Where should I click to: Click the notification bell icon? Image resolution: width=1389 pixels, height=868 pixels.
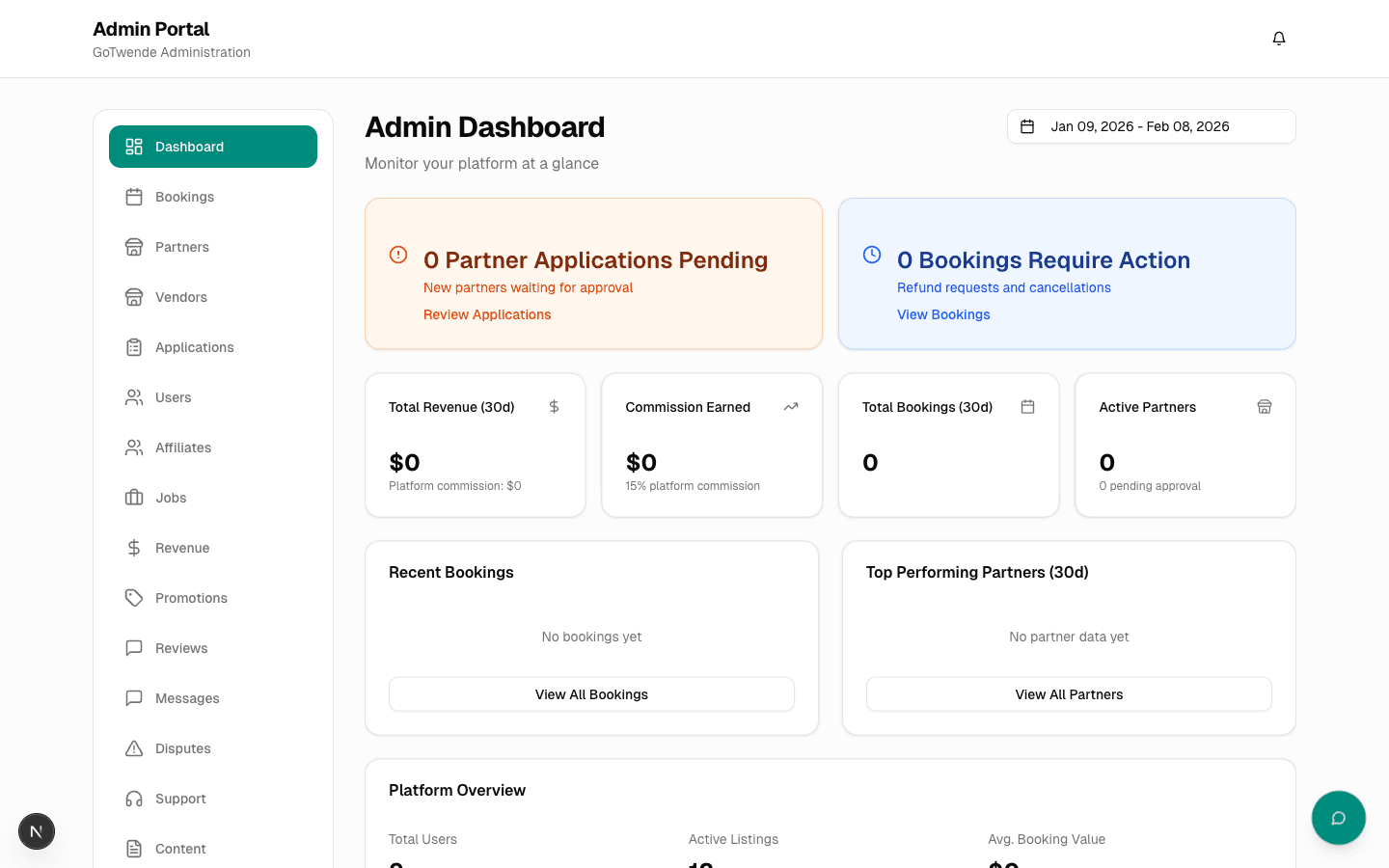click(1278, 38)
